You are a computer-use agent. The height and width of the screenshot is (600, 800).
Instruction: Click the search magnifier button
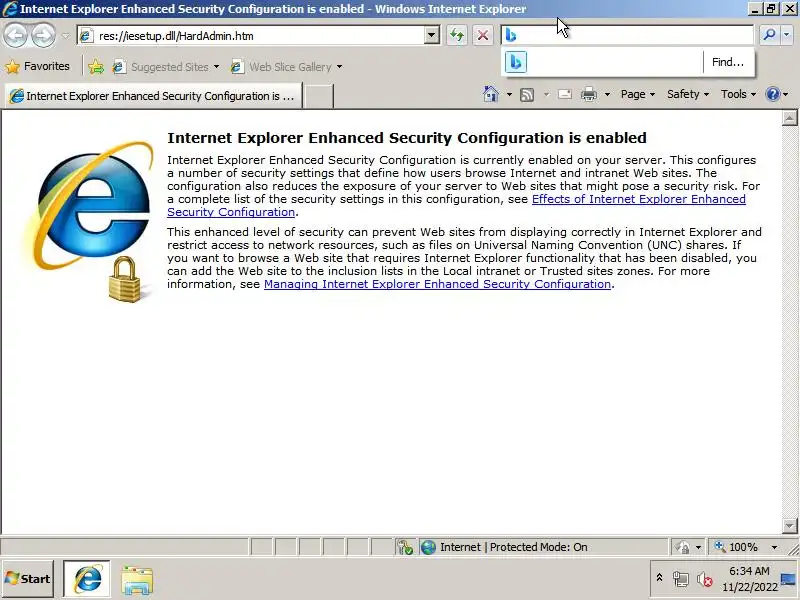[x=768, y=35]
